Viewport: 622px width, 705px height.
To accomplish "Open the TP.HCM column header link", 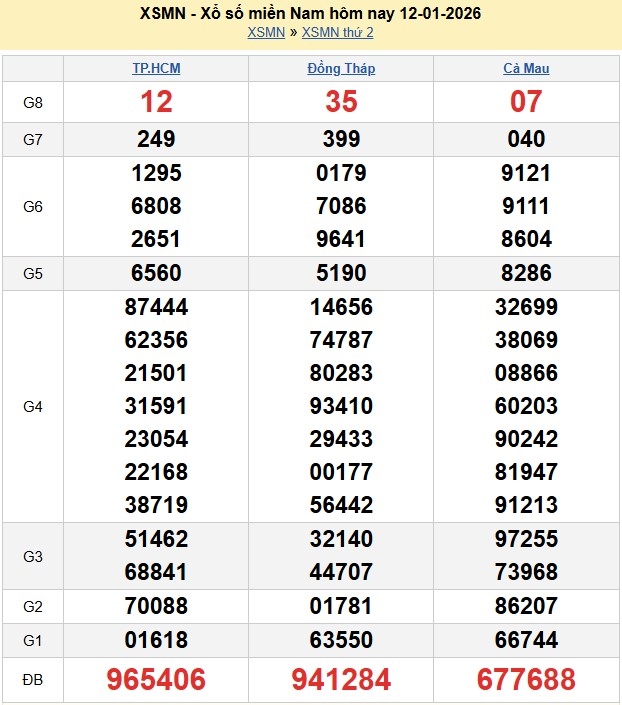I will tap(156, 69).
